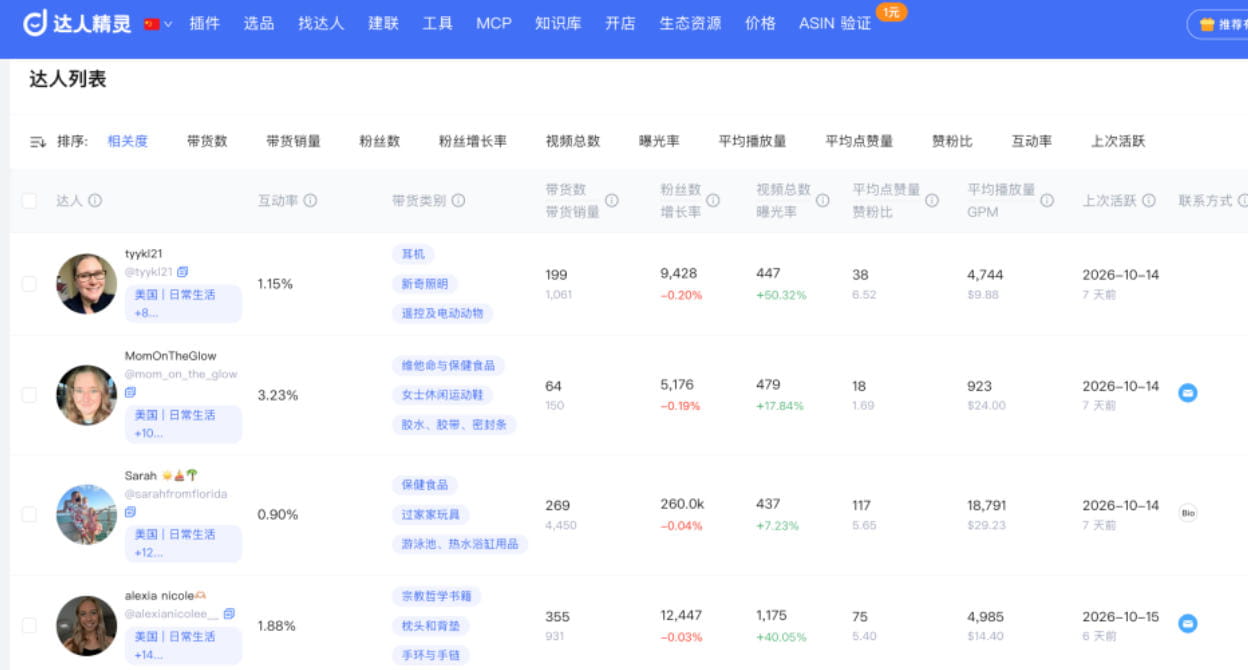Sort list by 带货数

(x=207, y=141)
